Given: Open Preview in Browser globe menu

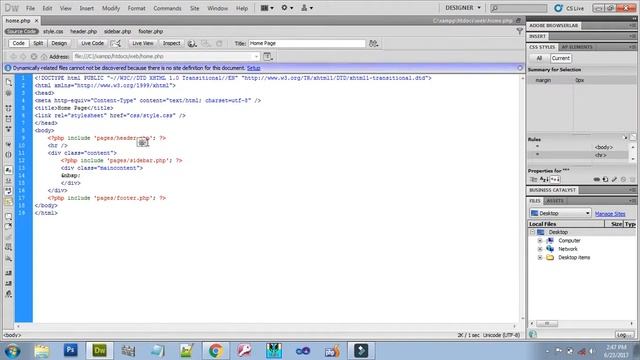Looking at the screenshot, I should point(192,43).
